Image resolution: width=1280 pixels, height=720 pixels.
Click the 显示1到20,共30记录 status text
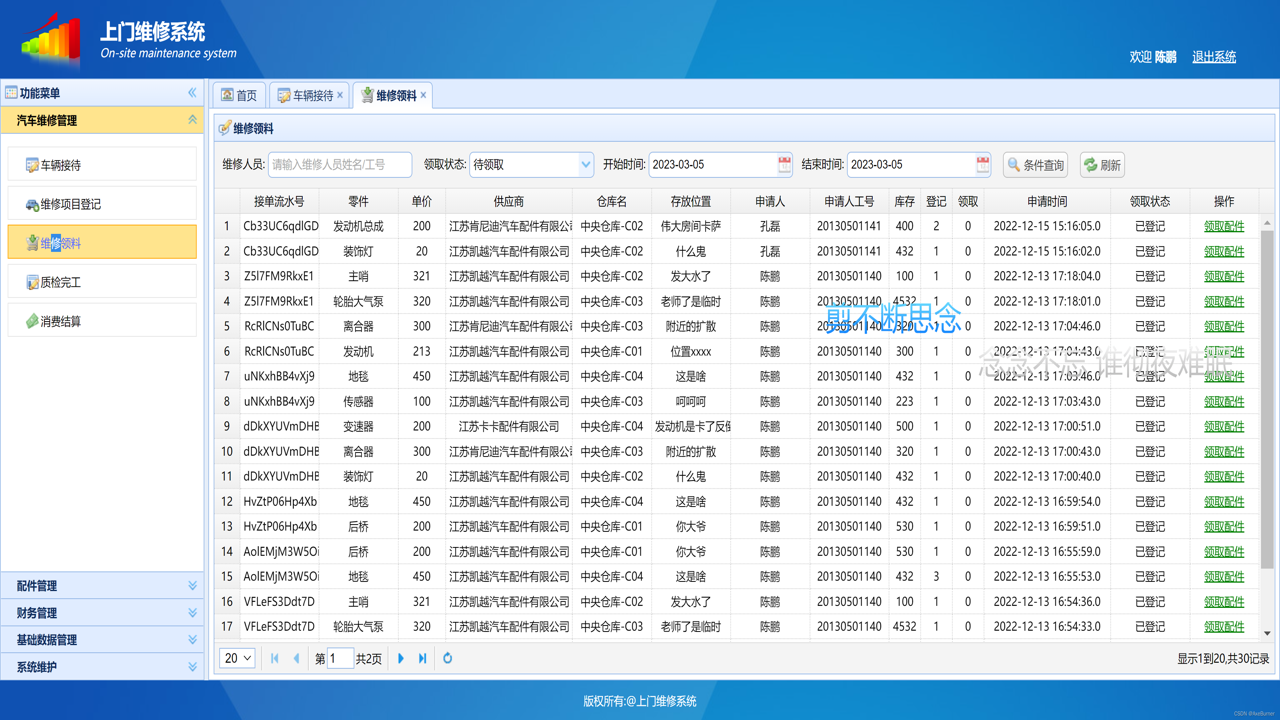[x=1223, y=659]
